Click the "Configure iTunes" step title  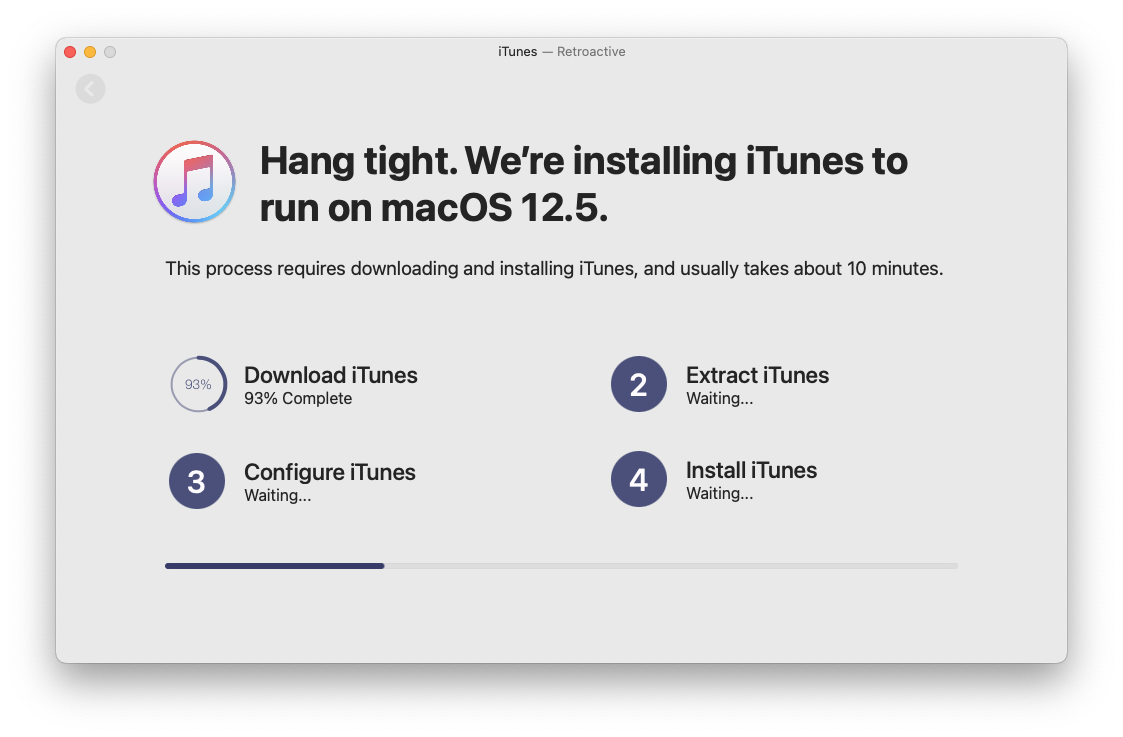tap(330, 473)
